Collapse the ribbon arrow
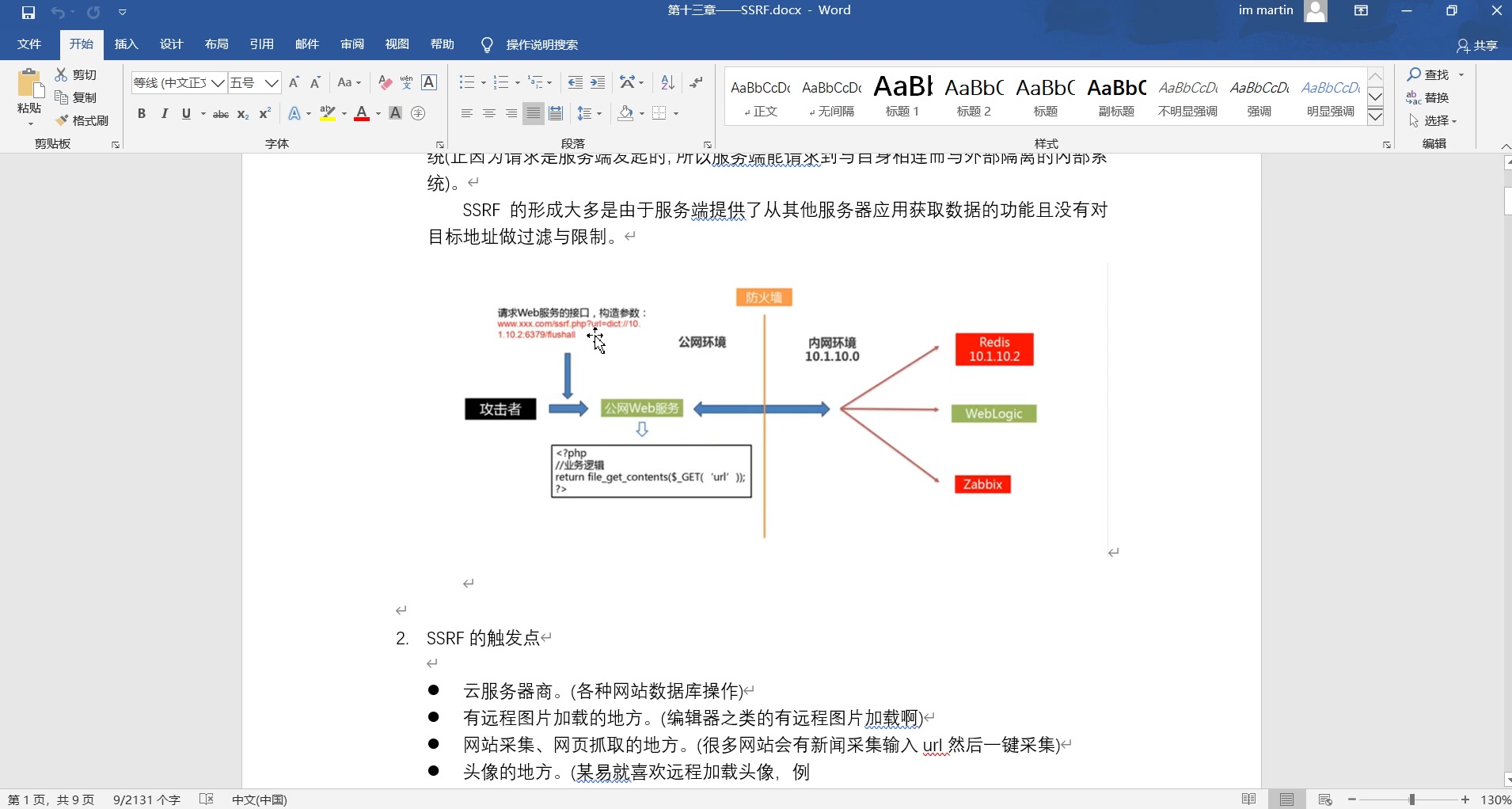Viewport: 1512px width, 809px height. [x=1505, y=146]
